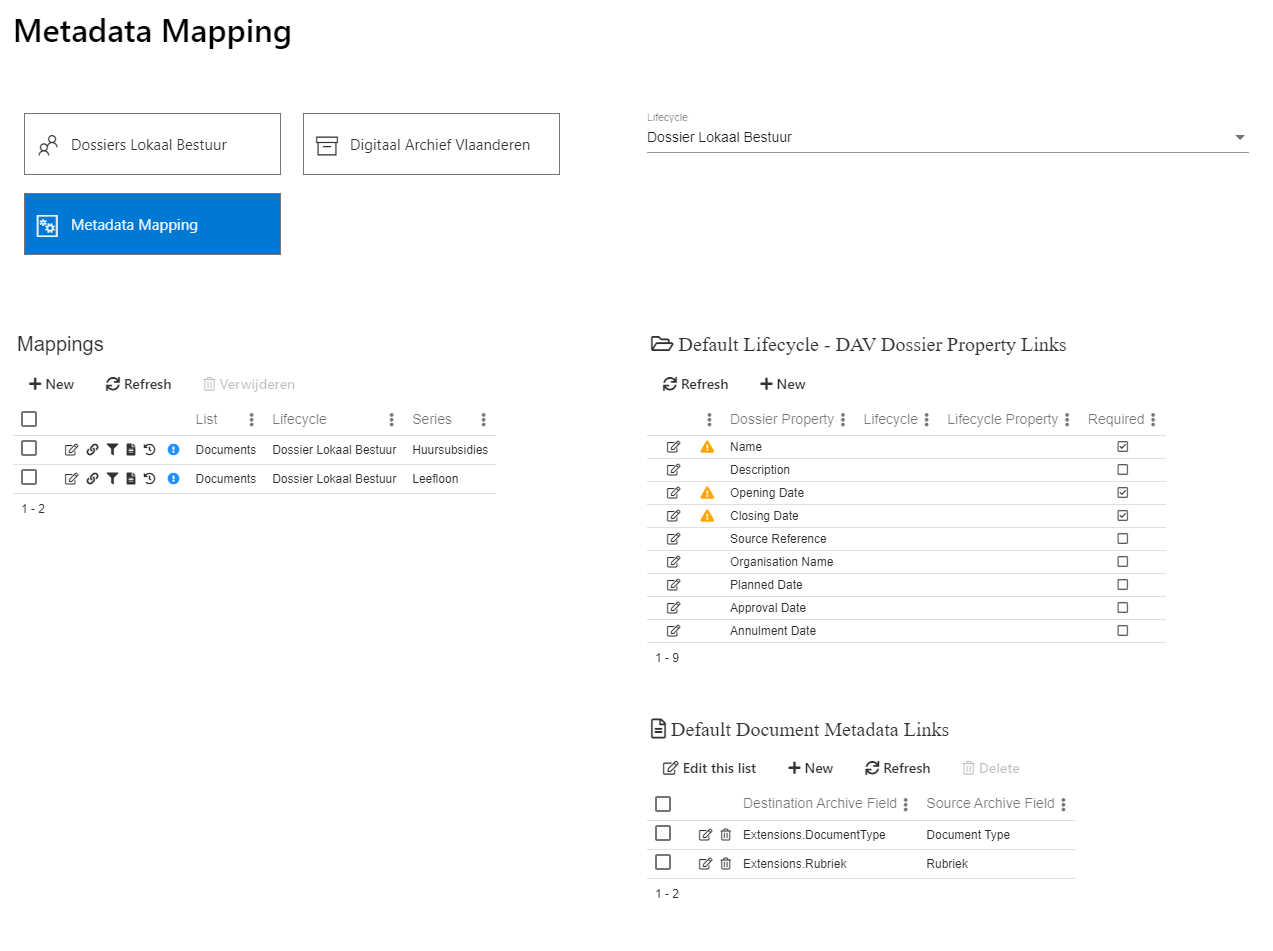Viewport: 1273px width, 951px height.
Task: Open the edit icon for the Huursubsidies mapping
Action: click(x=71, y=449)
